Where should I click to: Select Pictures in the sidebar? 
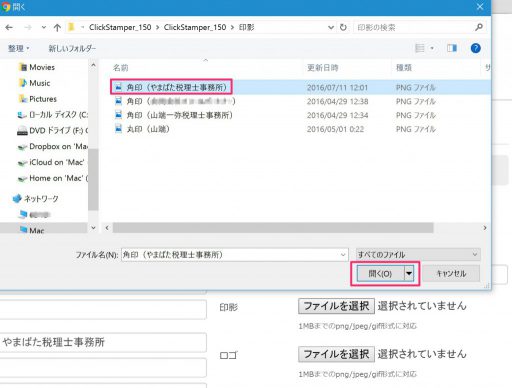[x=43, y=99]
